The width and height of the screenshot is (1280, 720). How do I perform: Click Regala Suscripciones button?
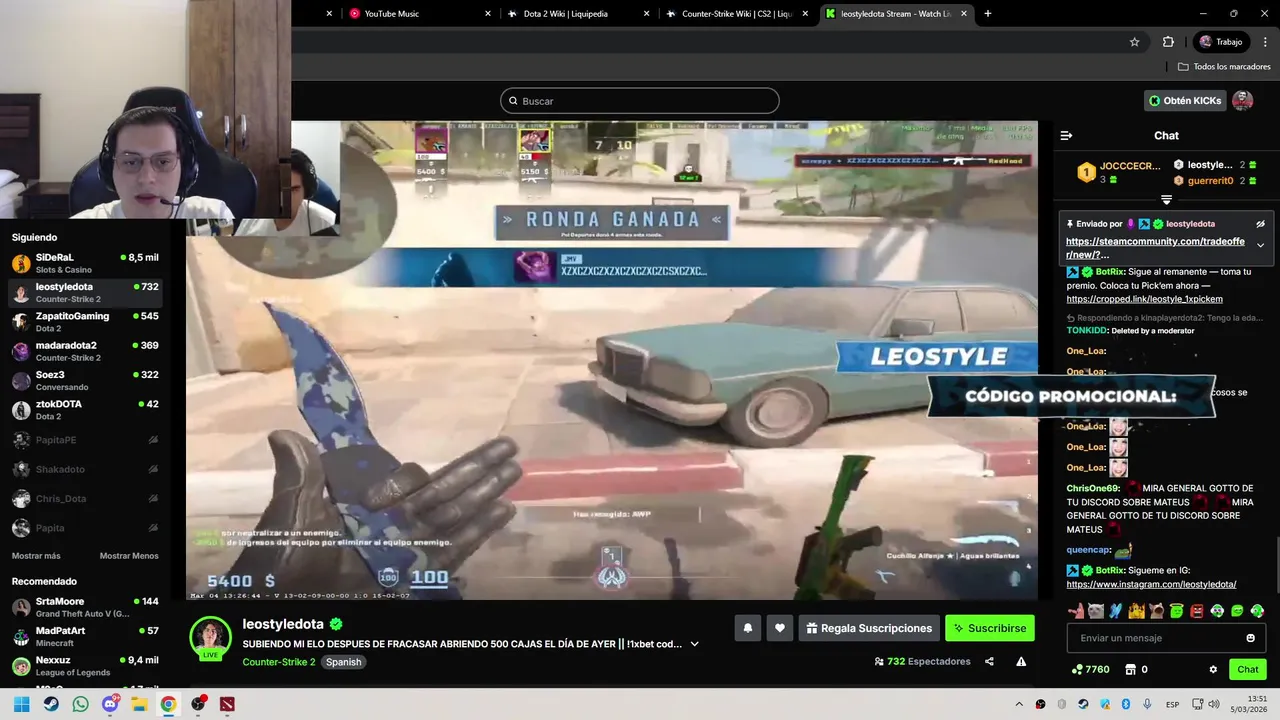tap(869, 628)
